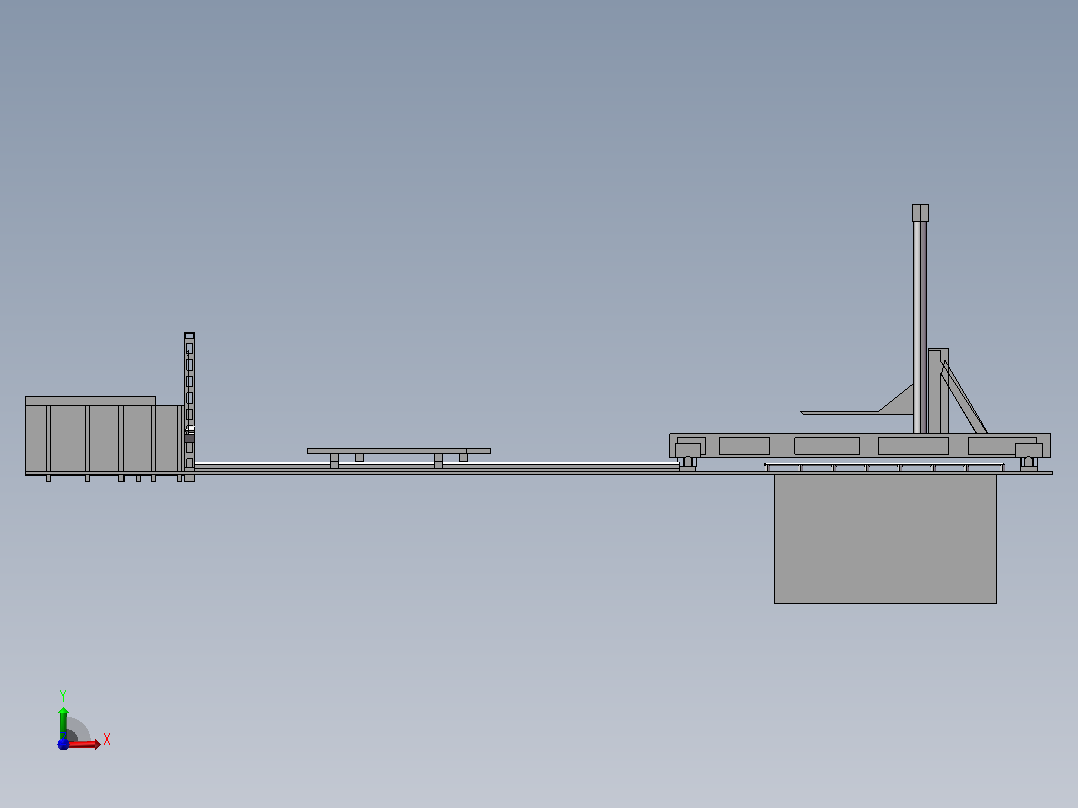Screen dimensions: 1078x808
Task: Click the green Y axis arrow
Action: 63,722
